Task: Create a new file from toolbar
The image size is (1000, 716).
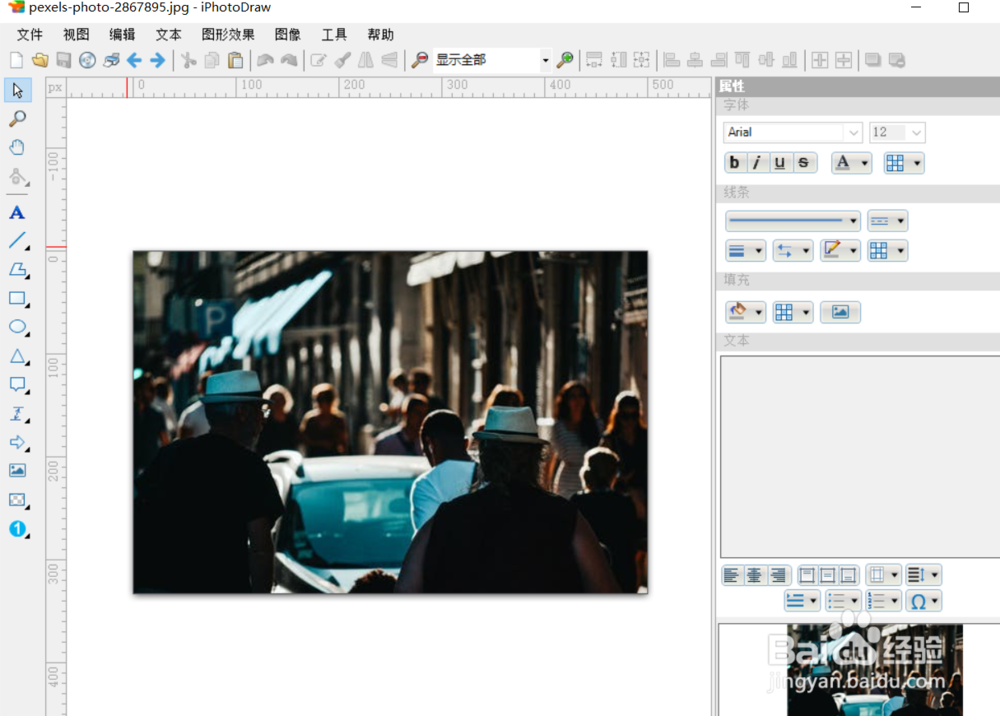Action: (x=17, y=61)
